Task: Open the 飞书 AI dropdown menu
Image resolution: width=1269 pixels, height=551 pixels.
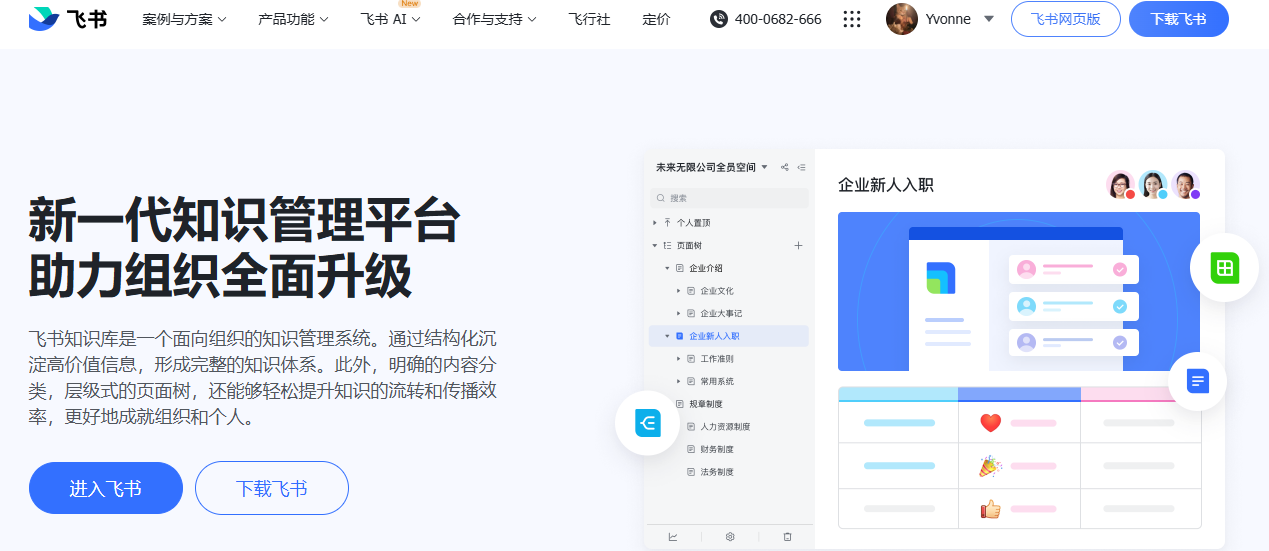Action: point(391,19)
